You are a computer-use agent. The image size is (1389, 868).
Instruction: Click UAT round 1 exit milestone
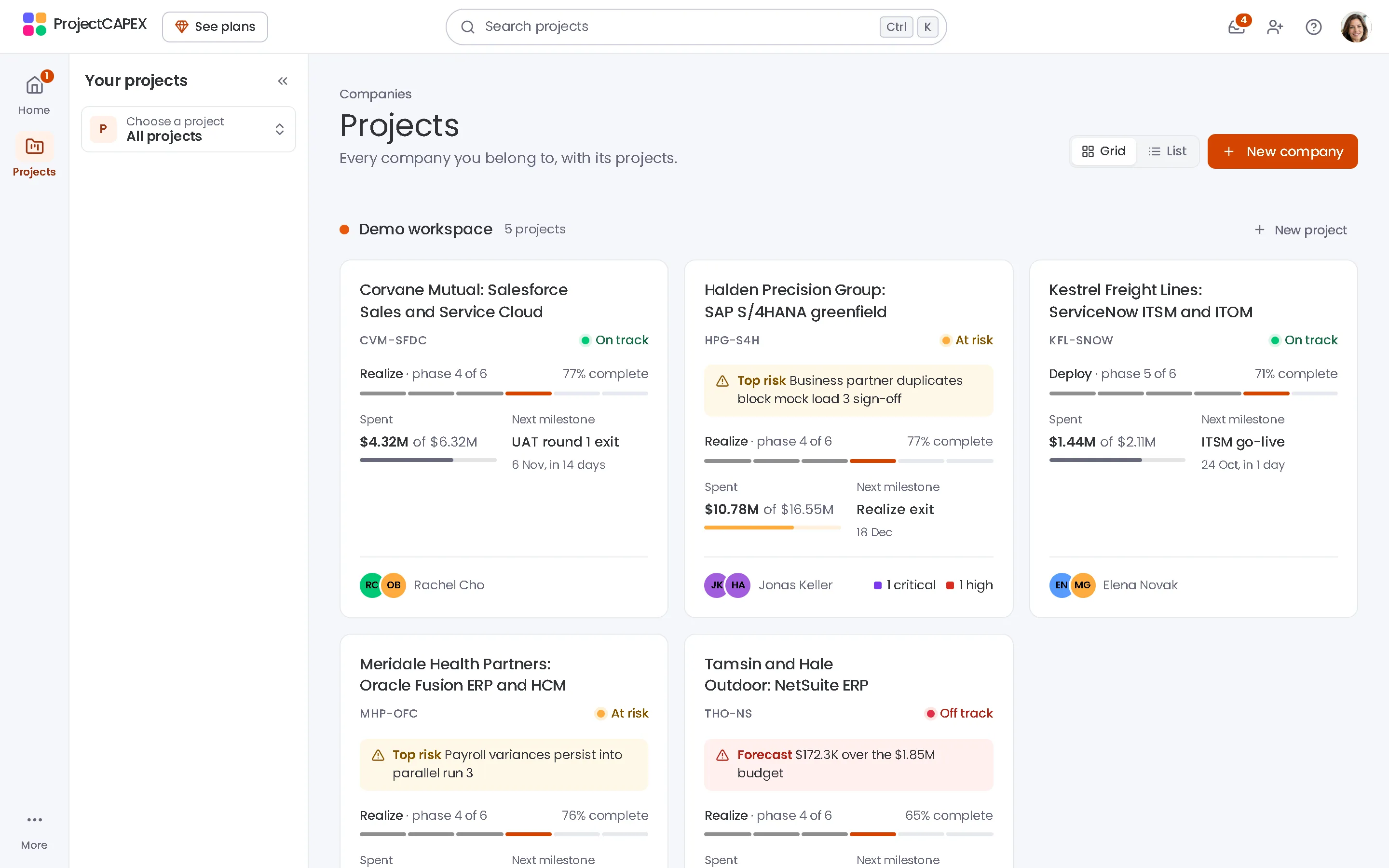pyautogui.click(x=565, y=442)
